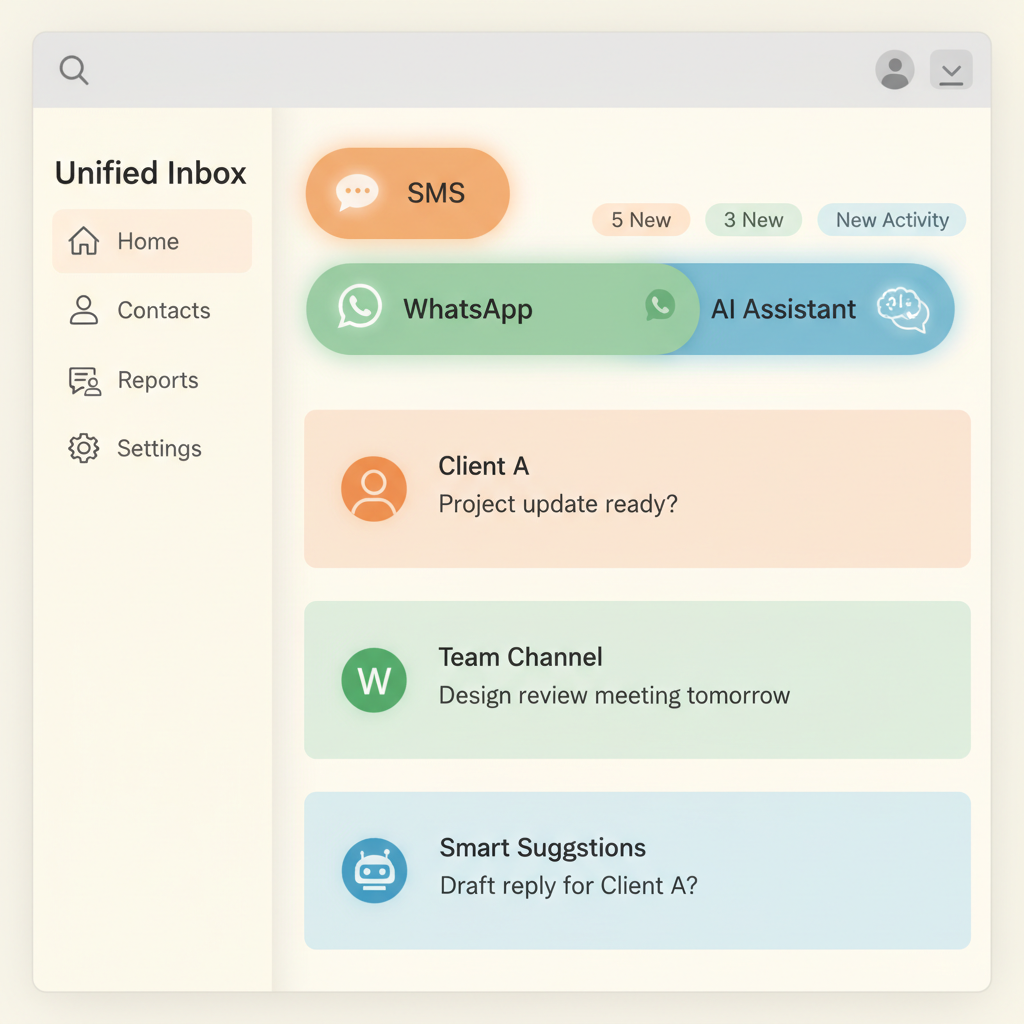Click the Home house icon
1024x1024 pixels.
click(x=84, y=241)
